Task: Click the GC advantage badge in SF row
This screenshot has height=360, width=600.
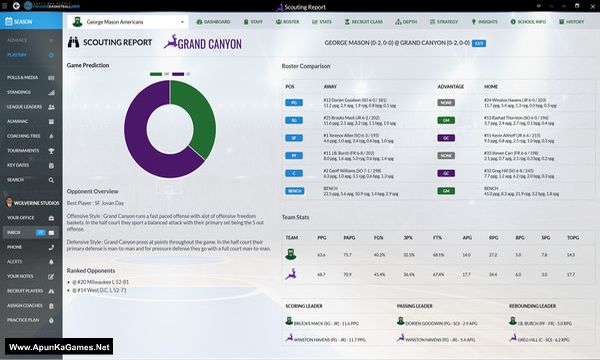Action: click(x=446, y=138)
